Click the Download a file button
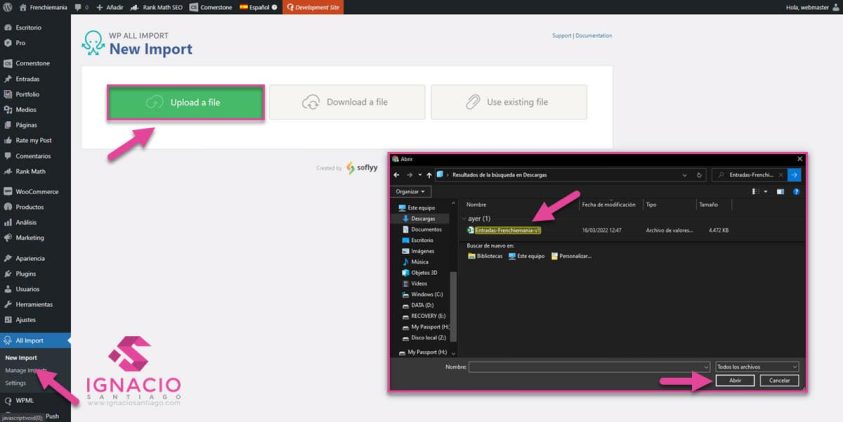The height and width of the screenshot is (422, 843). click(x=347, y=102)
